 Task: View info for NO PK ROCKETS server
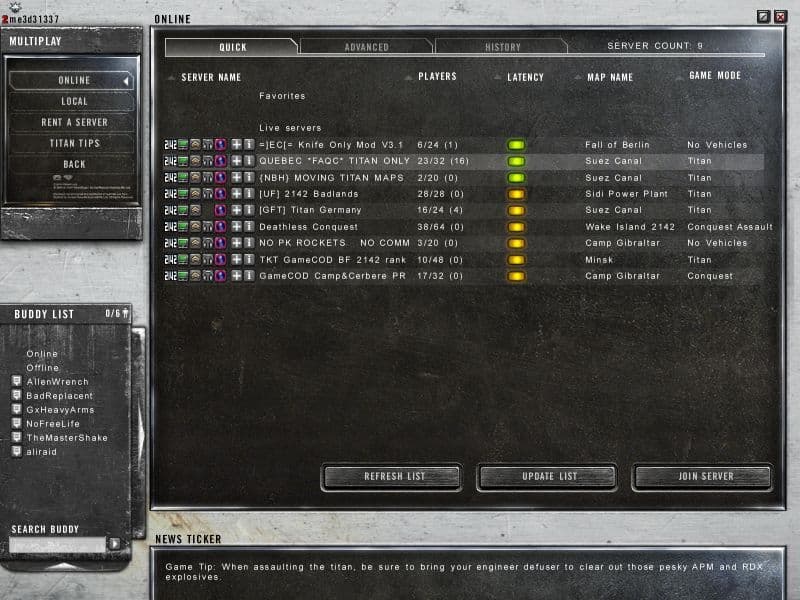(249, 243)
